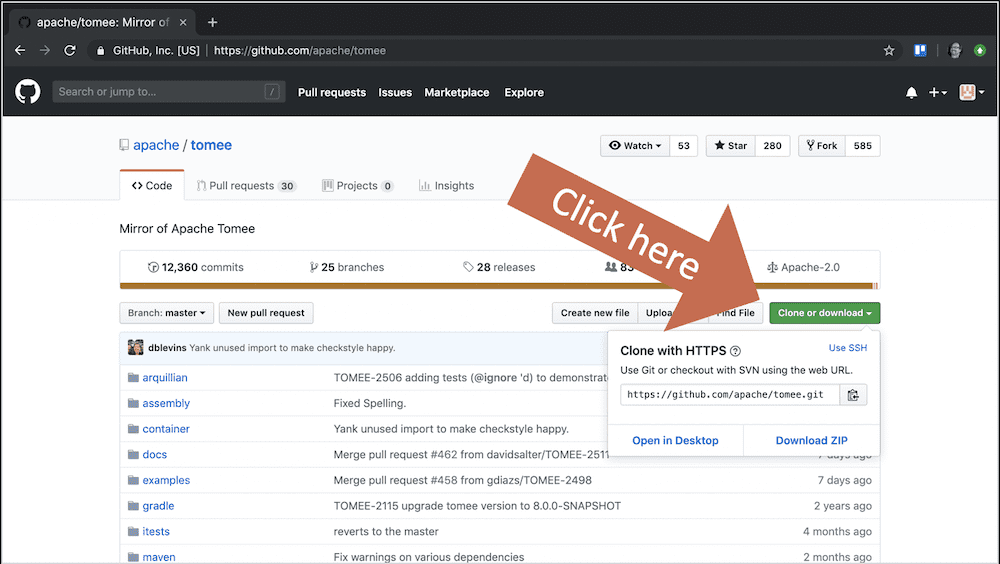Select the clone URL text field
1000x564 pixels.
(x=730, y=395)
